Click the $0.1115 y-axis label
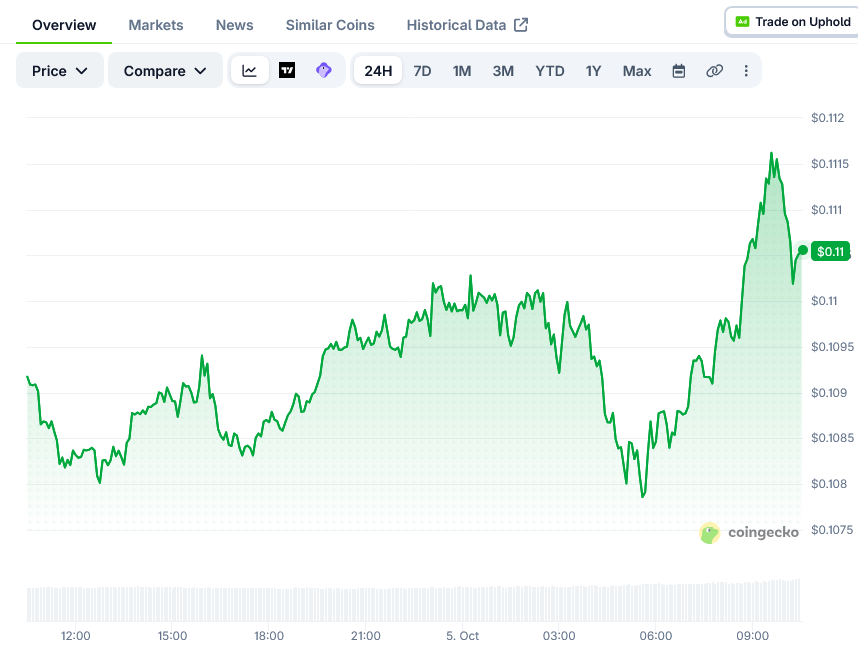858x649 pixels. (x=830, y=164)
